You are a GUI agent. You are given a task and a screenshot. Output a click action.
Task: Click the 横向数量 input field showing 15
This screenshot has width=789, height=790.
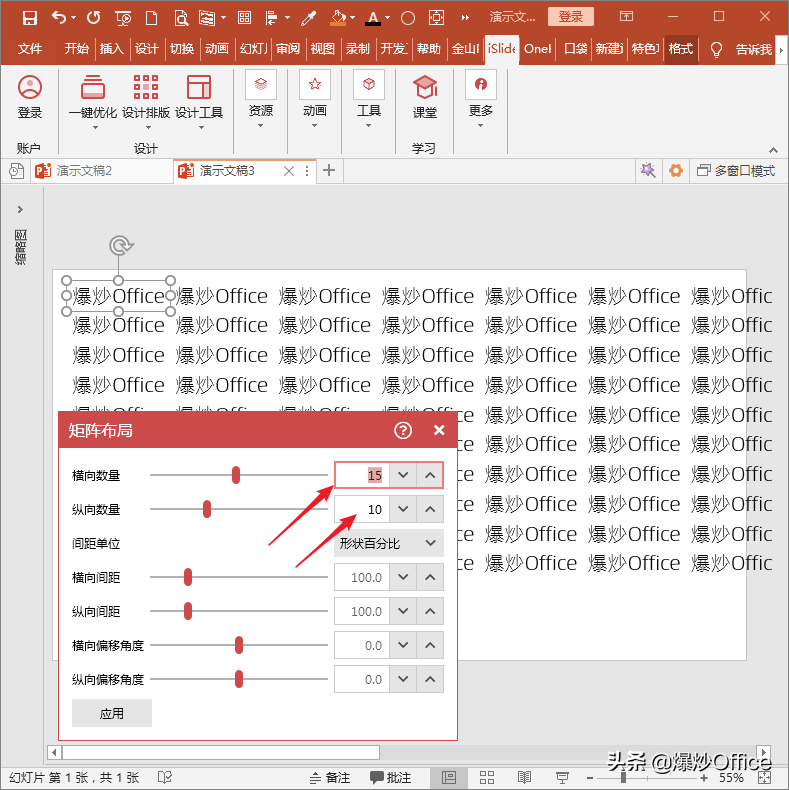pos(362,475)
